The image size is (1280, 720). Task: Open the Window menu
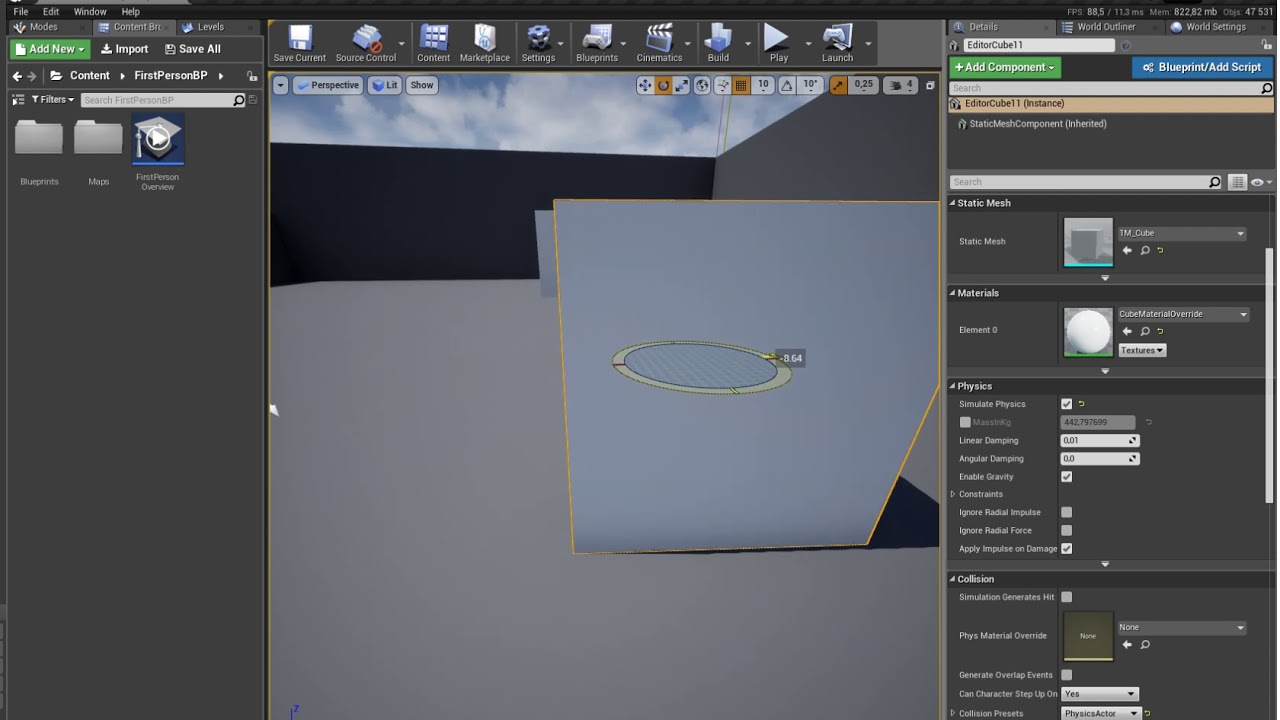tap(90, 11)
